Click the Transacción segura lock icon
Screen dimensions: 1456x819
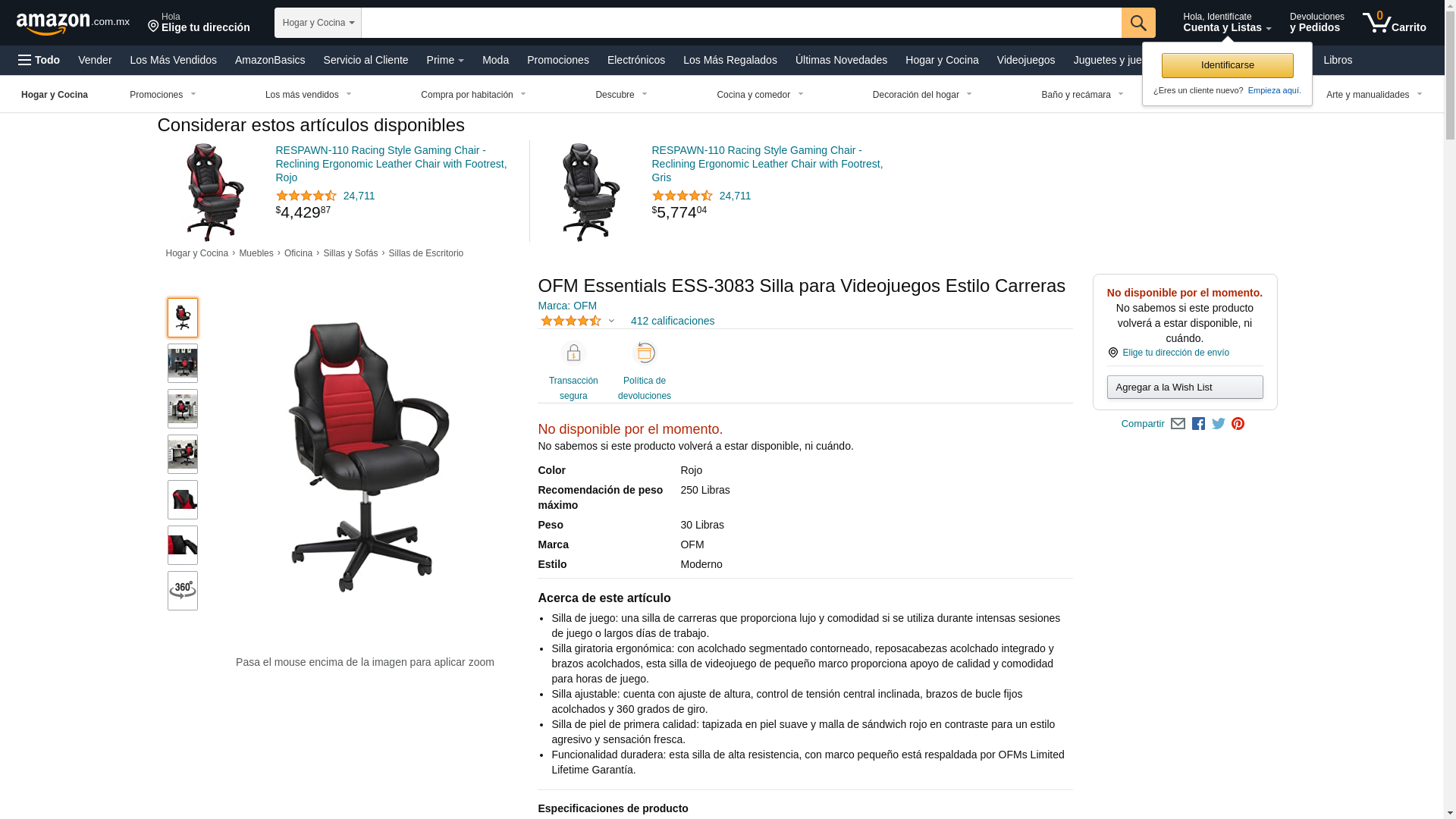click(x=573, y=353)
